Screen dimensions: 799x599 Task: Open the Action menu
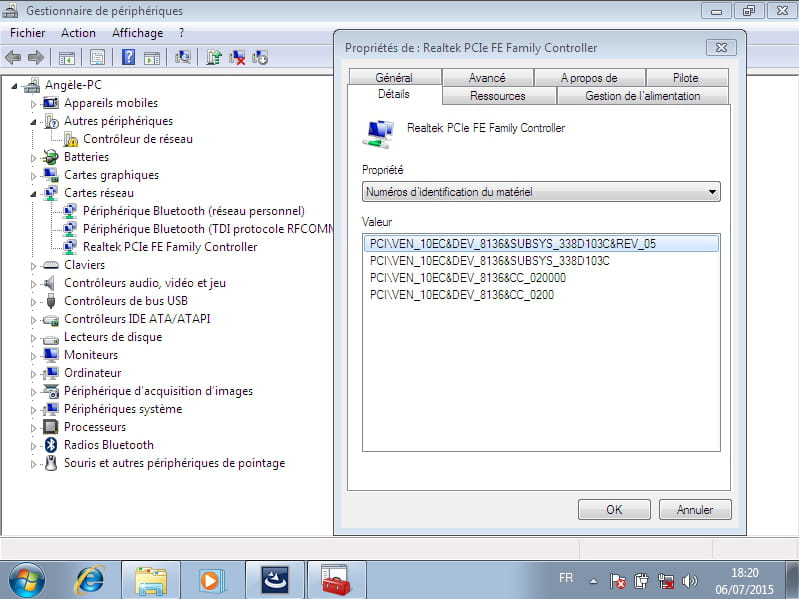[x=78, y=33]
